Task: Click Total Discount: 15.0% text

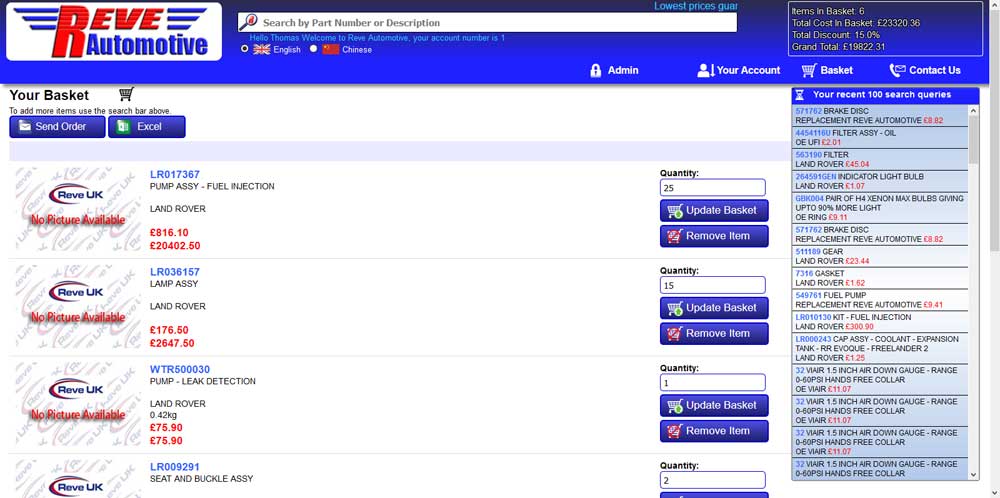Action: (835, 34)
